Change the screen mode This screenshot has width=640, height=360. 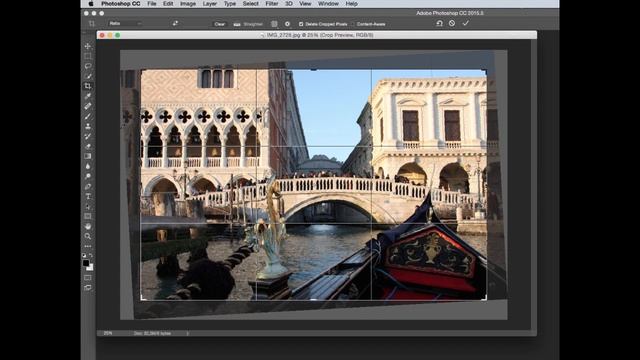point(88,287)
